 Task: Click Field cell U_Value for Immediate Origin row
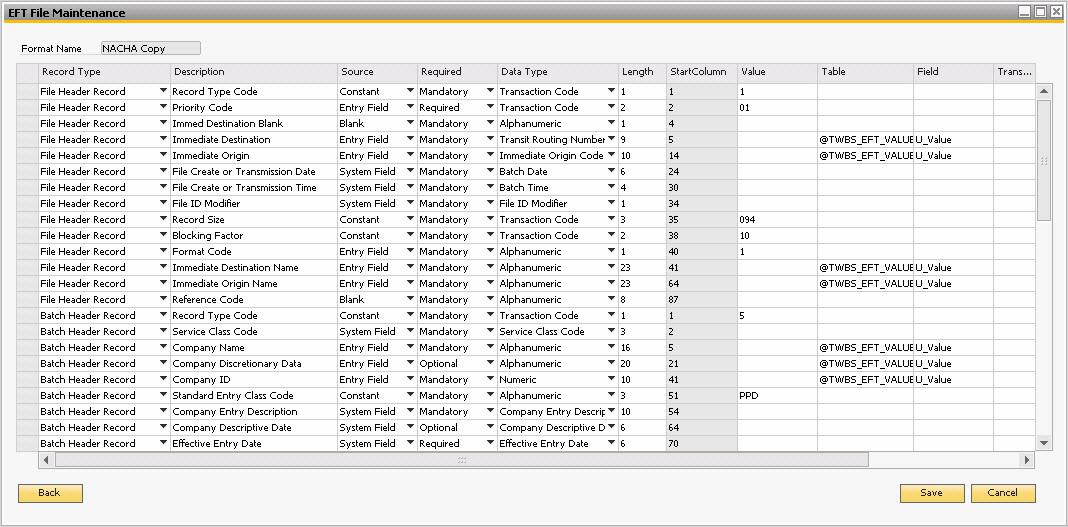(953, 155)
